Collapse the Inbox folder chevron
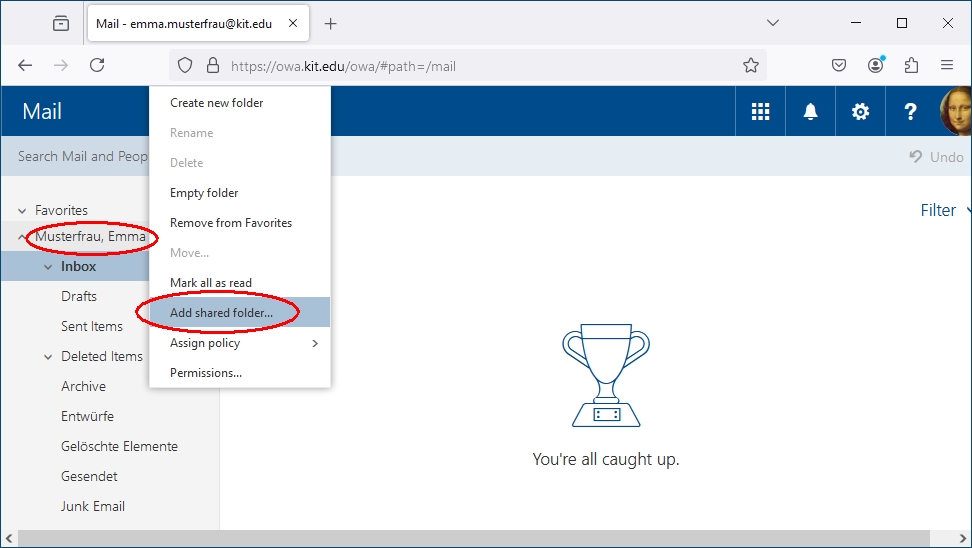Image resolution: width=972 pixels, height=548 pixels. tap(48, 267)
